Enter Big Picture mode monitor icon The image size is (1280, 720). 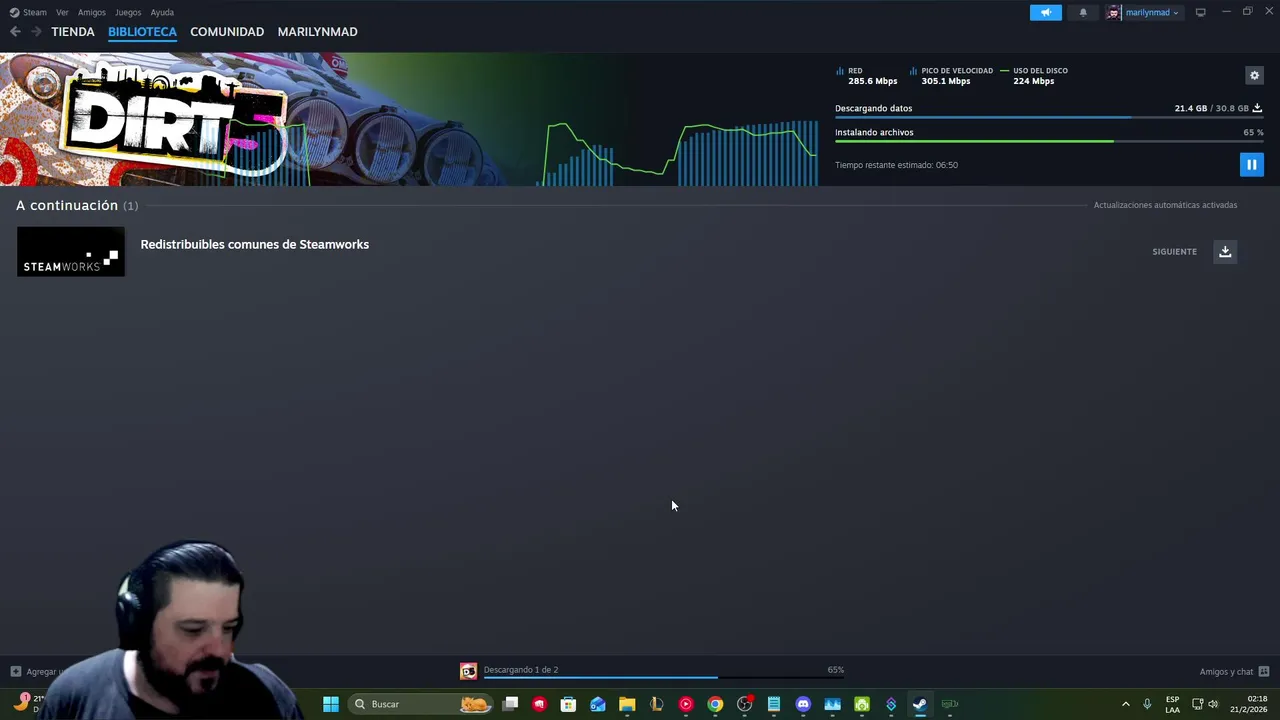[x=1200, y=12]
